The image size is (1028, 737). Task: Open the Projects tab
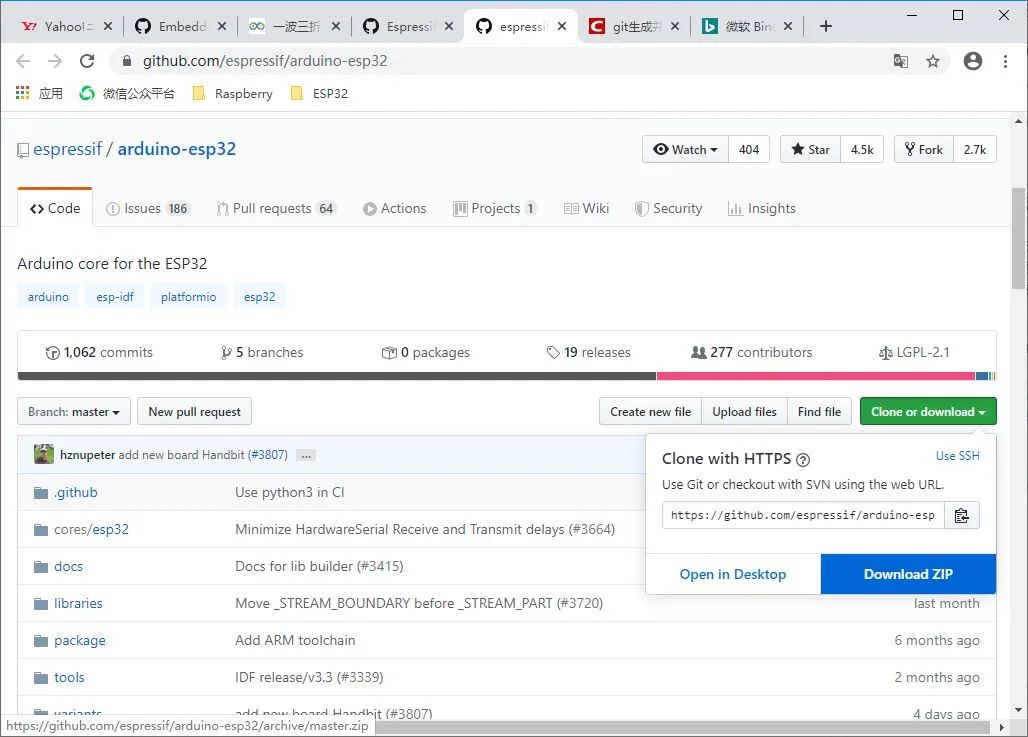click(495, 209)
